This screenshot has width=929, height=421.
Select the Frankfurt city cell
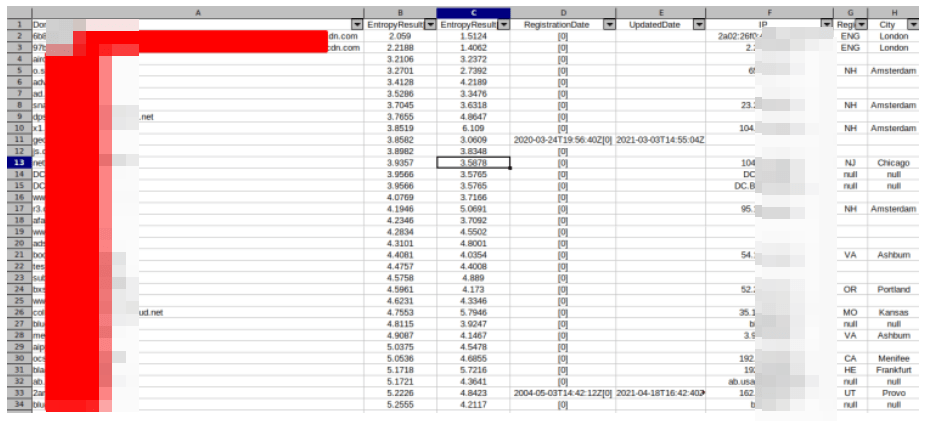893,369
